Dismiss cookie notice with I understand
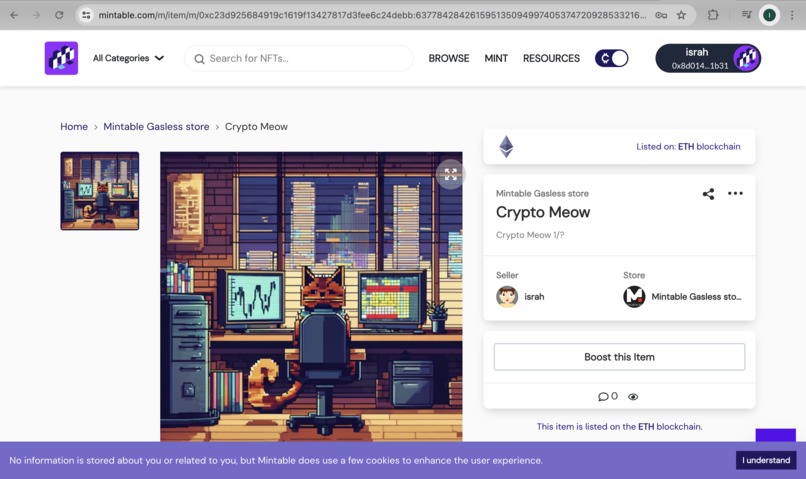 point(766,460)
